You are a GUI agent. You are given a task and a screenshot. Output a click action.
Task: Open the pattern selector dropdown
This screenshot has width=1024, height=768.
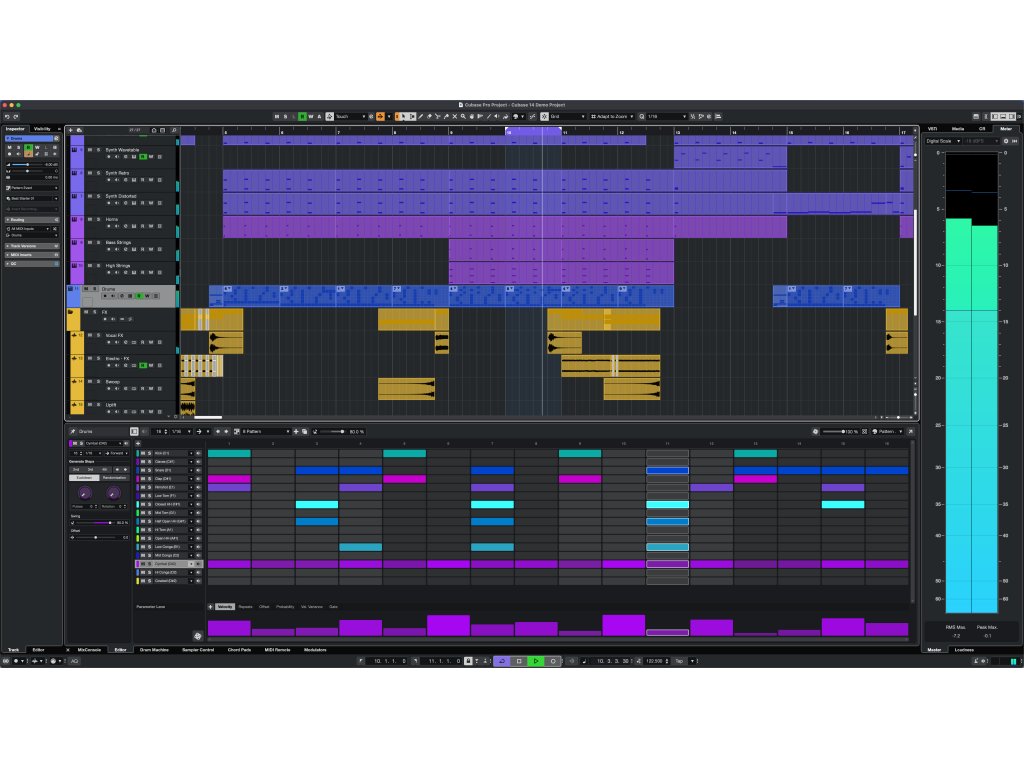click(266, 432)
